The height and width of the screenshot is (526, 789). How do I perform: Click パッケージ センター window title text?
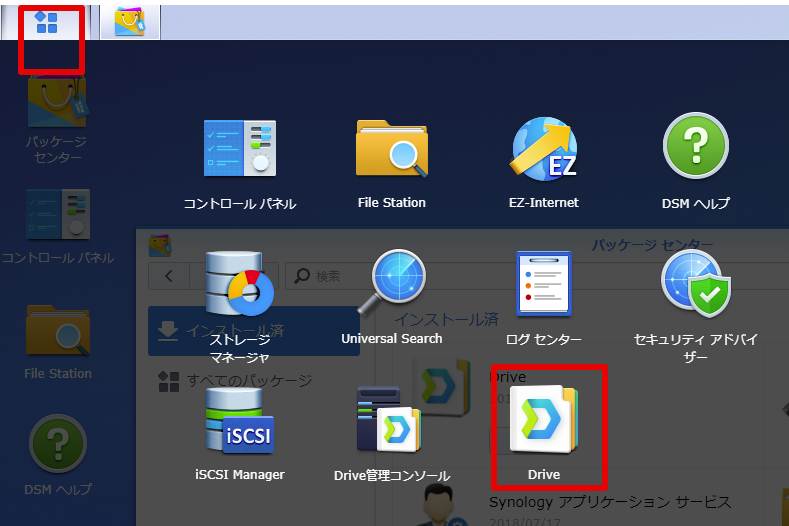[x=652, y=245]
